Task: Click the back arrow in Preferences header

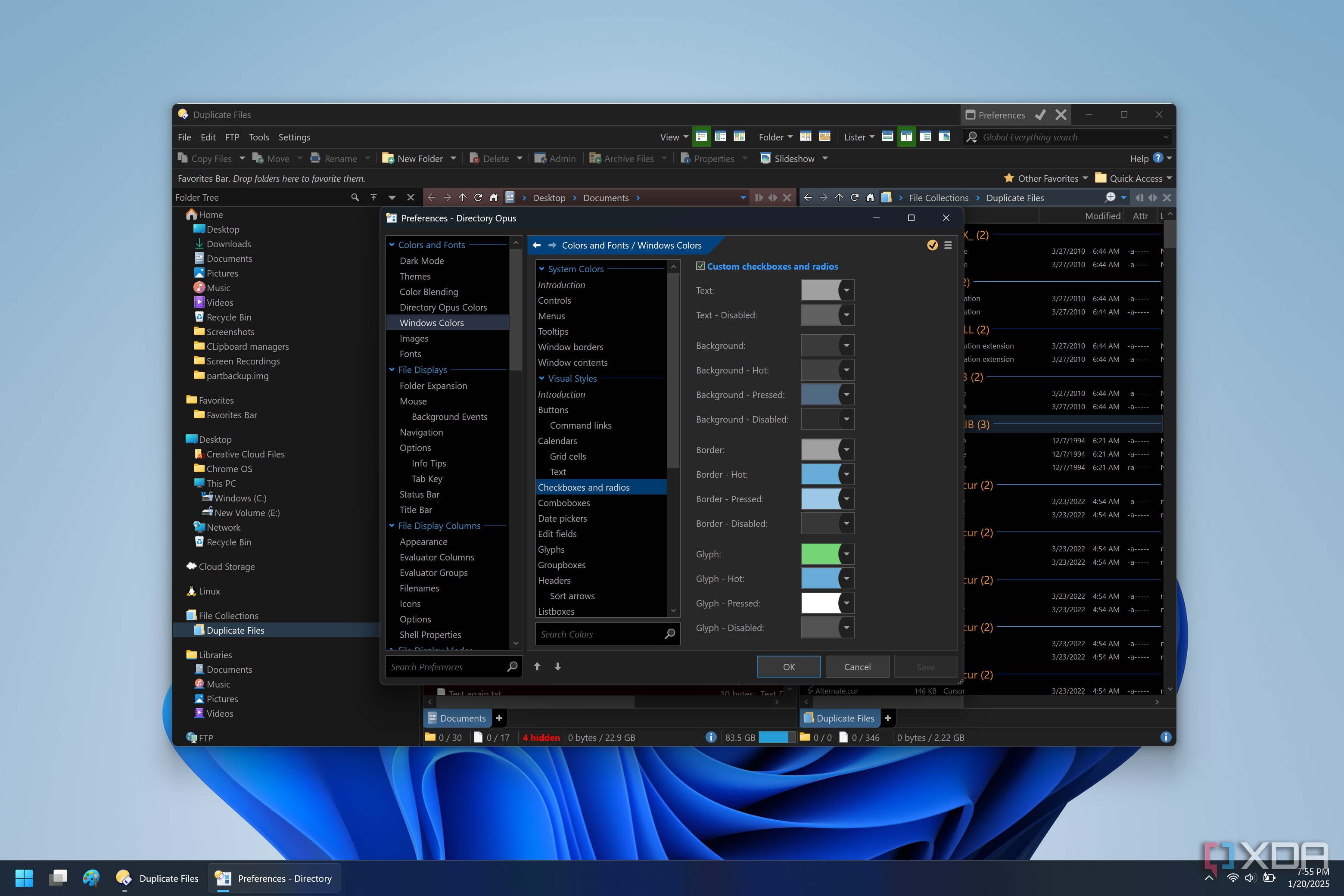Action: 537,245
